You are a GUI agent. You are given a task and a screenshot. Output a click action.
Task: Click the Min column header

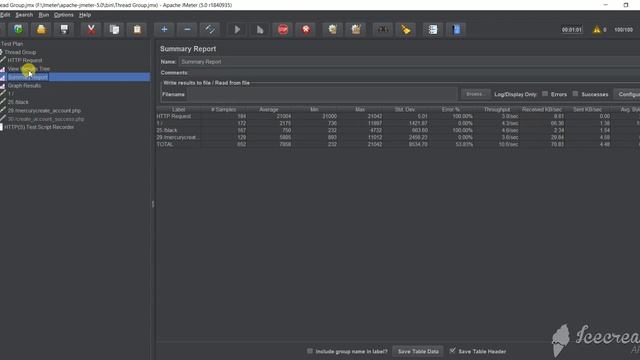(x=314, y=109)
